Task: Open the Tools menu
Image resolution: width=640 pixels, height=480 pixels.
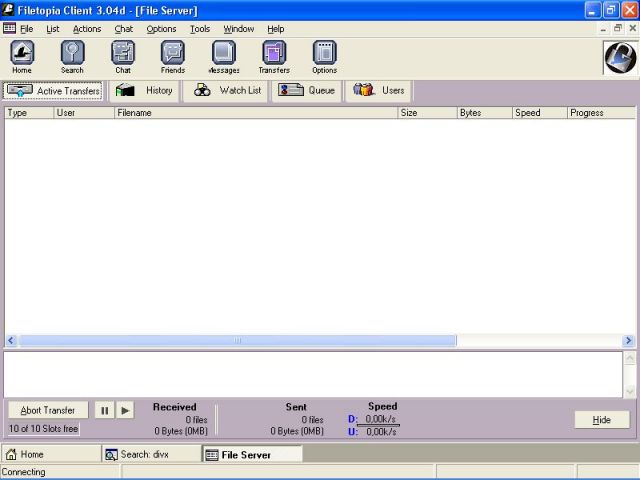Action: coord(200,29)
